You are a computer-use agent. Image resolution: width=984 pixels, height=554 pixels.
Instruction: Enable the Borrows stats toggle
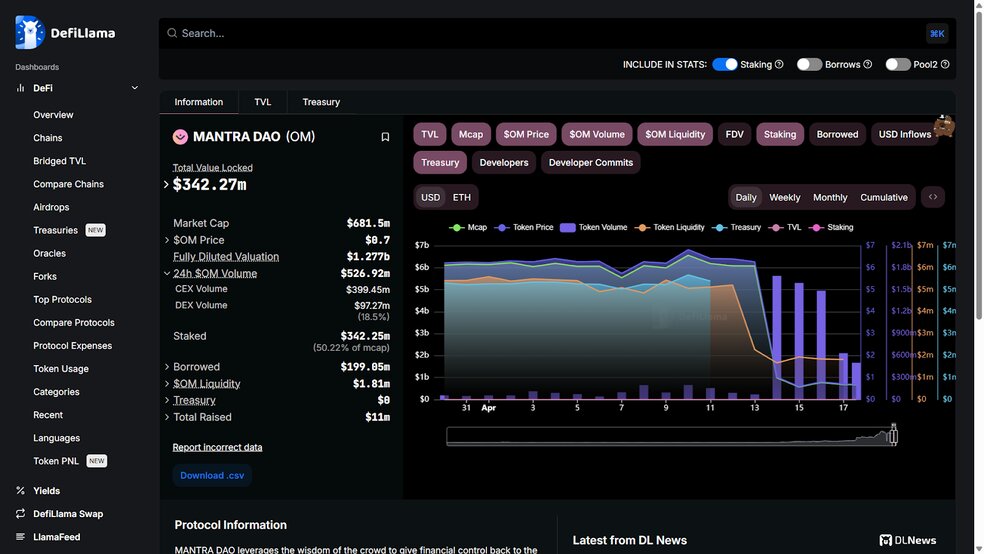(x=809, y=64)
